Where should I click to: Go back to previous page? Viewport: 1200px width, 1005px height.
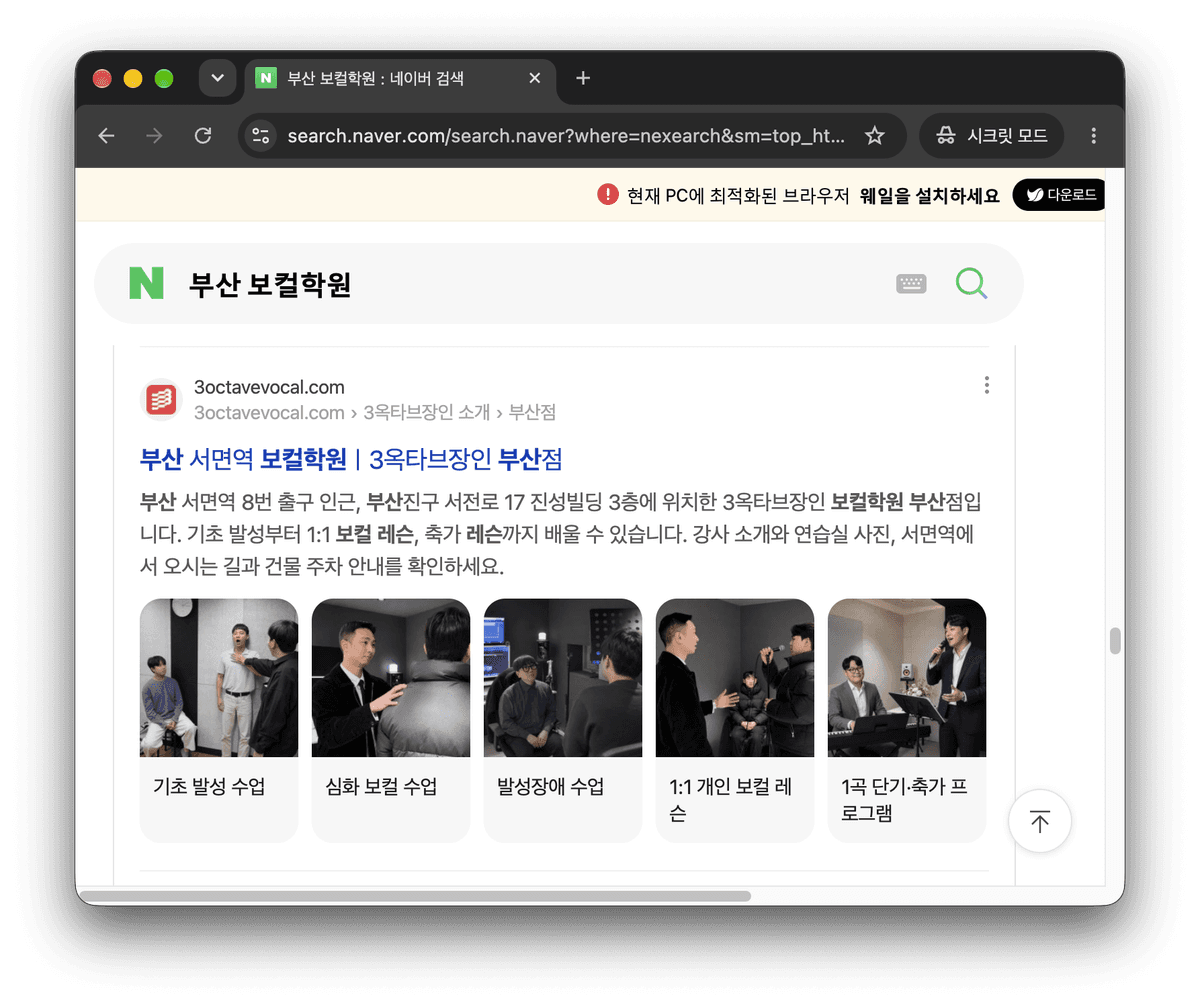tap(107, 135)
